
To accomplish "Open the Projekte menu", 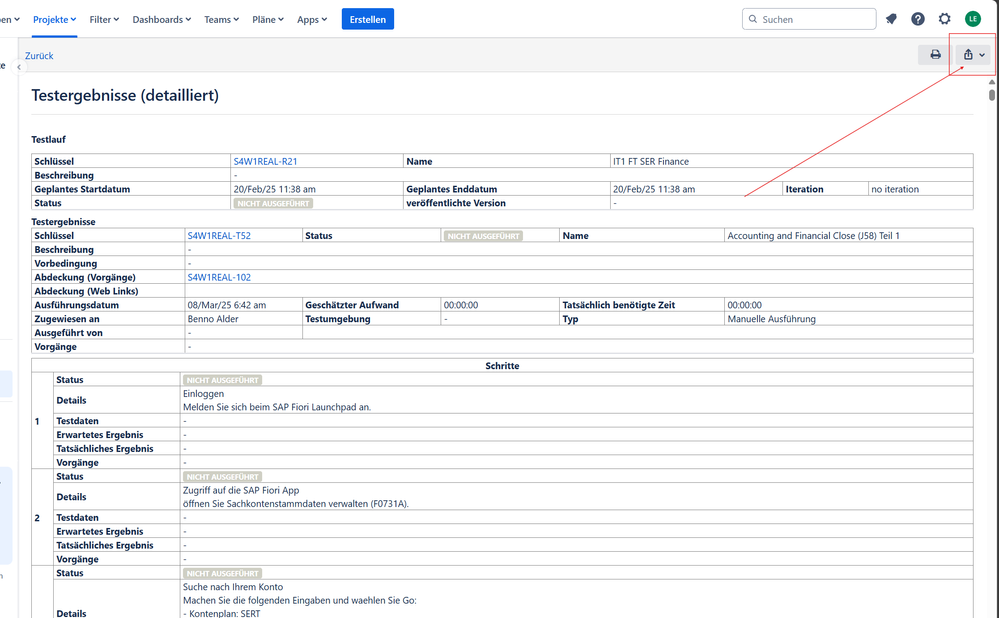I will click(x=55, y=19).
